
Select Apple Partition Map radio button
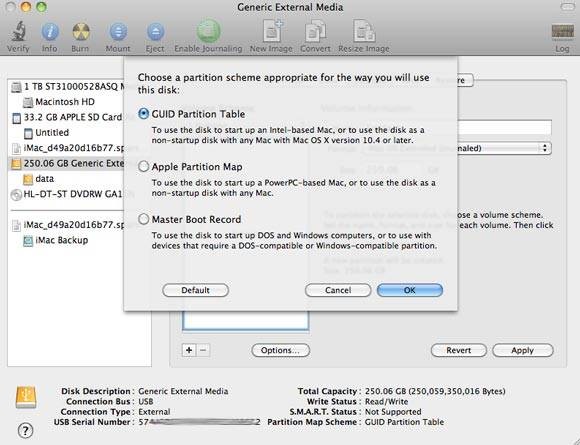pos(144,167)
